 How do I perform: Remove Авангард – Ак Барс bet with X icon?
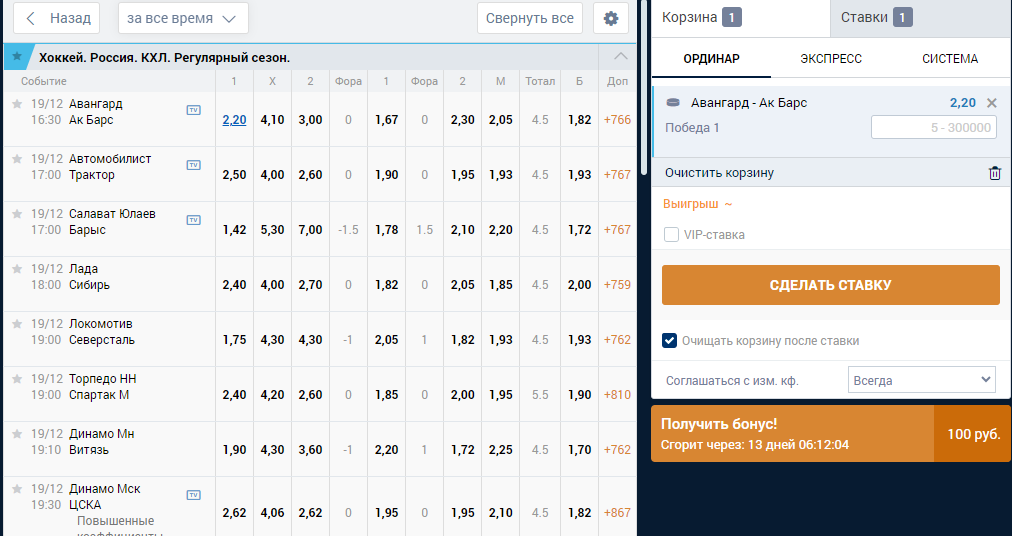(x=992, y=103)
